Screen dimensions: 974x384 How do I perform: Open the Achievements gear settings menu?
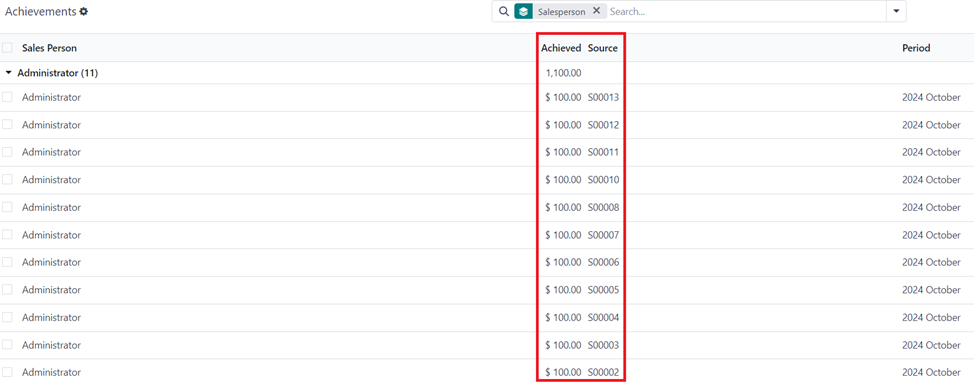(x=84, y=11)
